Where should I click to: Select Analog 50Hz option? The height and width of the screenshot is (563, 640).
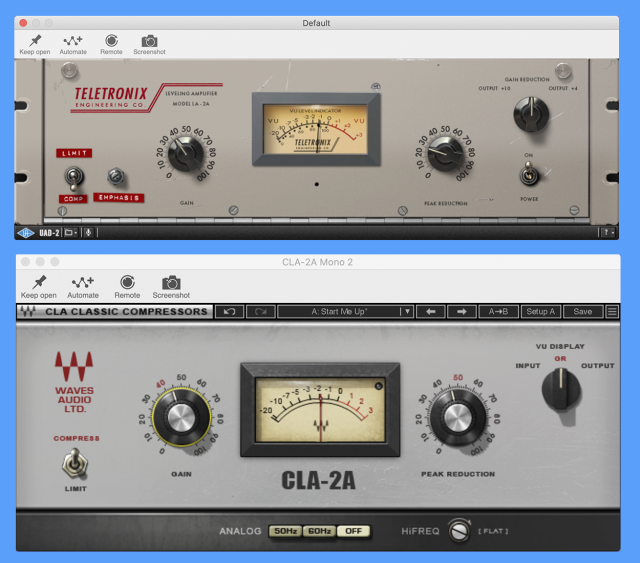click(x=285, y=531)
